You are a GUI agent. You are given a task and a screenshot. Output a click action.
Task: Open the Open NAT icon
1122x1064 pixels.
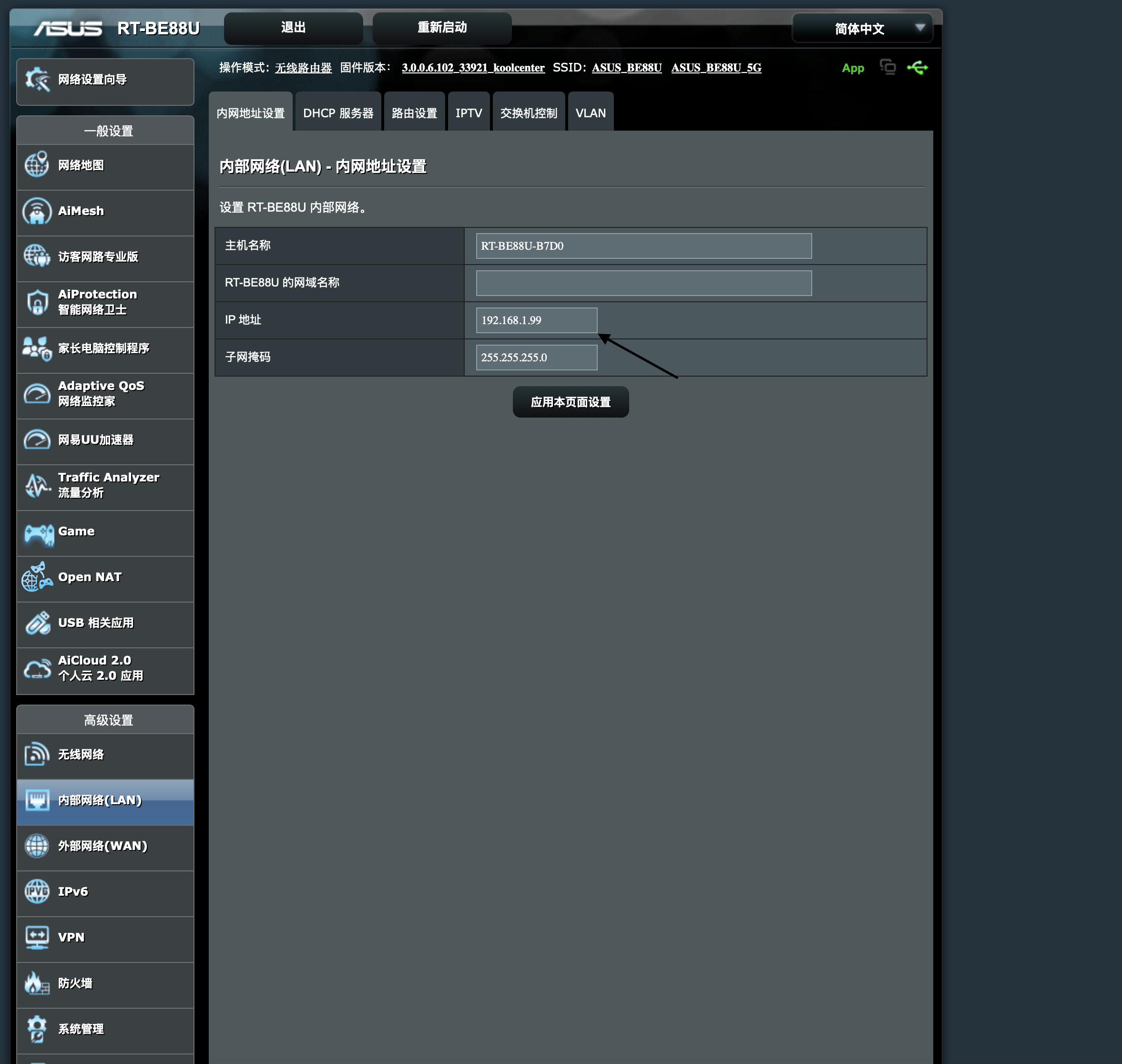[x=37, y=577]
